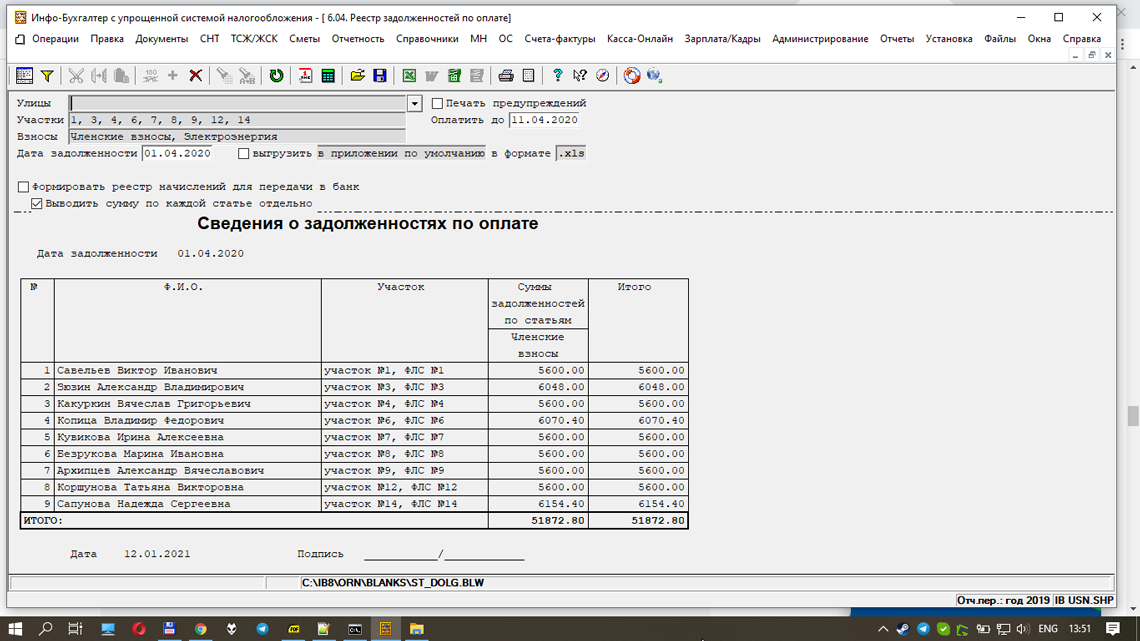Open Telegram from the taskbar

(x=262, y=629)
